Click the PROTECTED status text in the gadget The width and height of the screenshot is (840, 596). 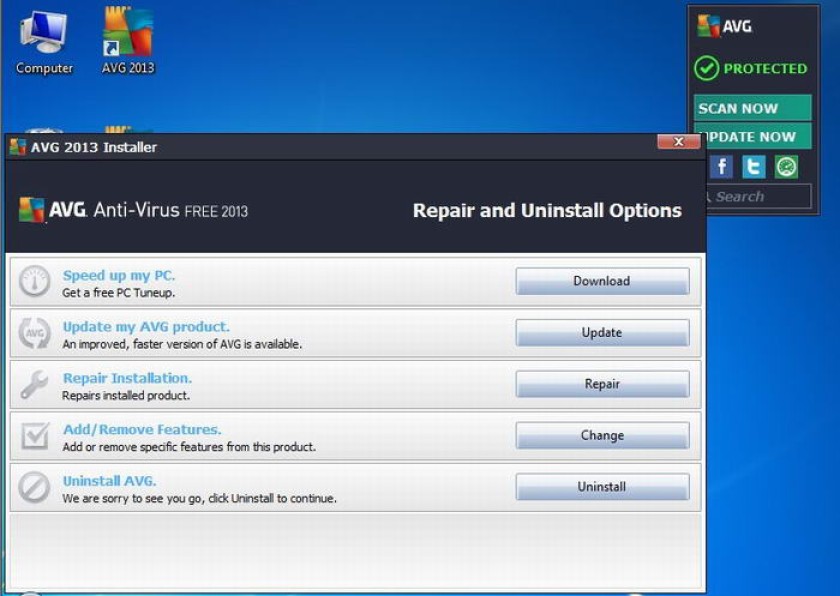pyautogui.click(x=765, y=69)
